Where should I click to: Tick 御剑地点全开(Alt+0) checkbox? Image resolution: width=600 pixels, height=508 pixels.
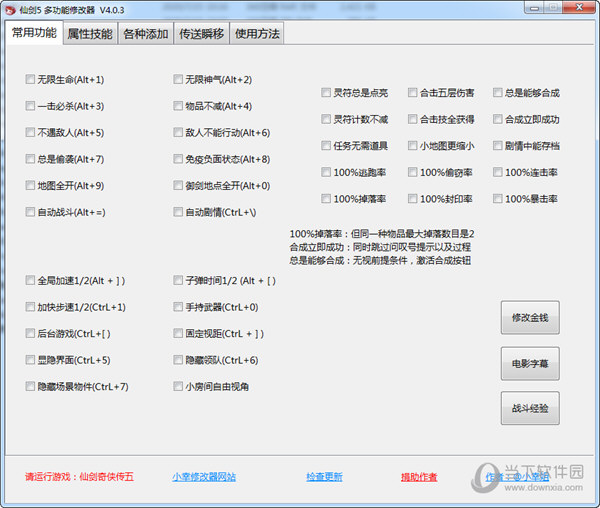pyautogui.click(x=178, y=186)
